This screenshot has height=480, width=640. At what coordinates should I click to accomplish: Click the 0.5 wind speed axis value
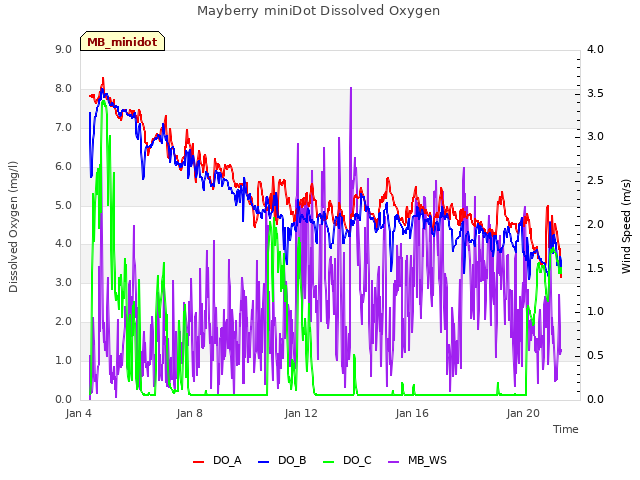[x=596, y=356]
